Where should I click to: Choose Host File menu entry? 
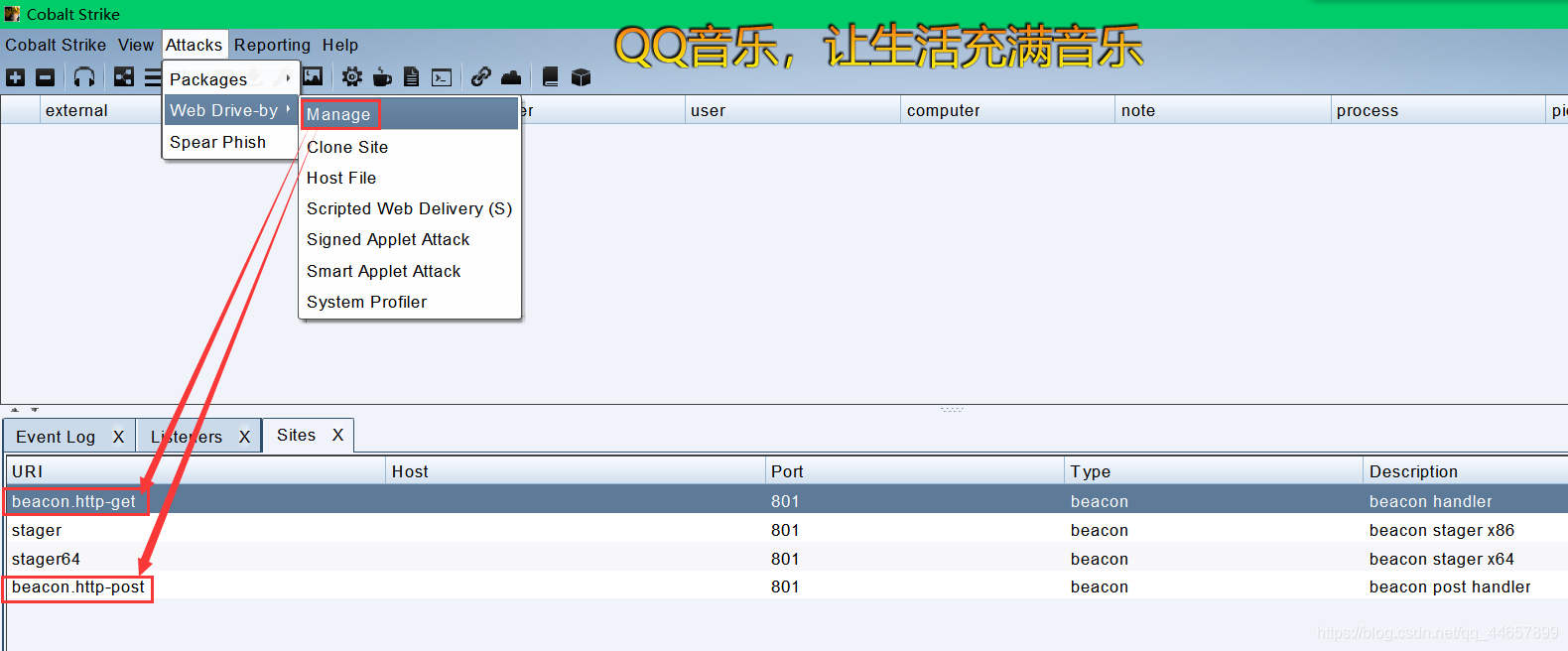point(409,178)
